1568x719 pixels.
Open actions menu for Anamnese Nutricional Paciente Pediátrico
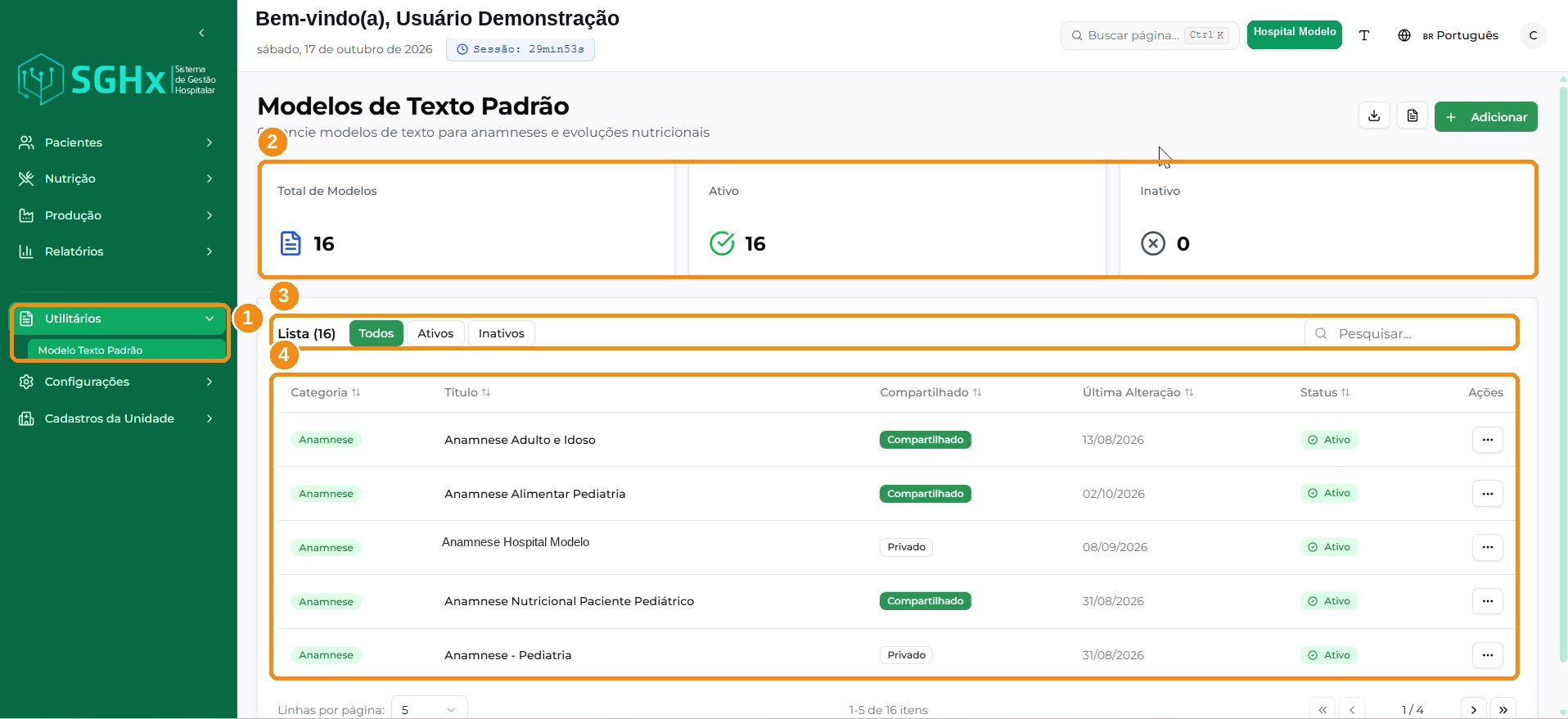(1487, 601)
